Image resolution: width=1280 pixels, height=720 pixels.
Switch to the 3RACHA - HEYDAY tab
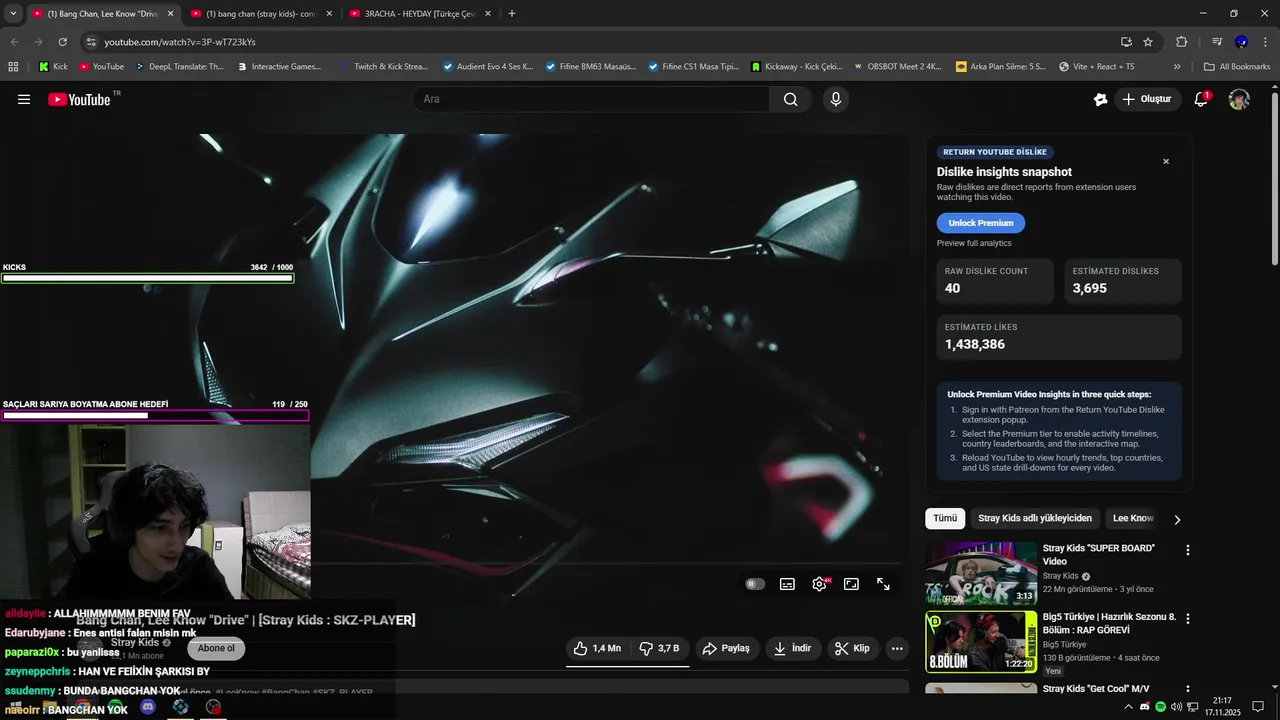pyautogui.click(x=420, y=14)
